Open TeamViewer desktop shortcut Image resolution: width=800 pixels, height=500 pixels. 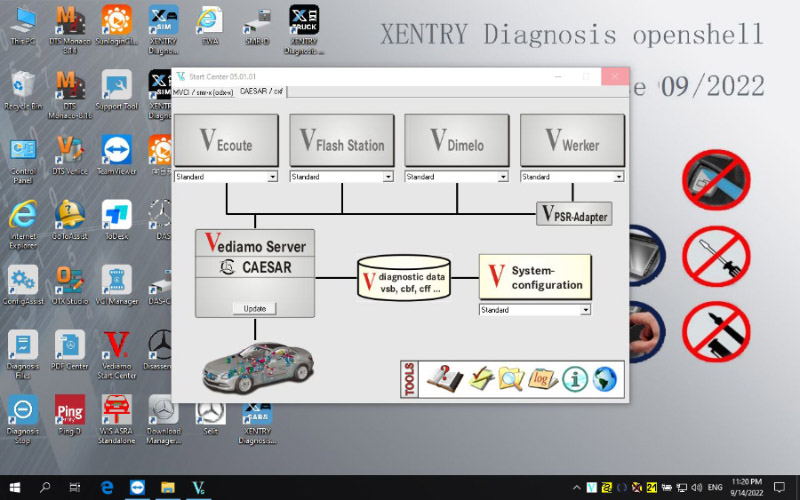pos(117,157)
